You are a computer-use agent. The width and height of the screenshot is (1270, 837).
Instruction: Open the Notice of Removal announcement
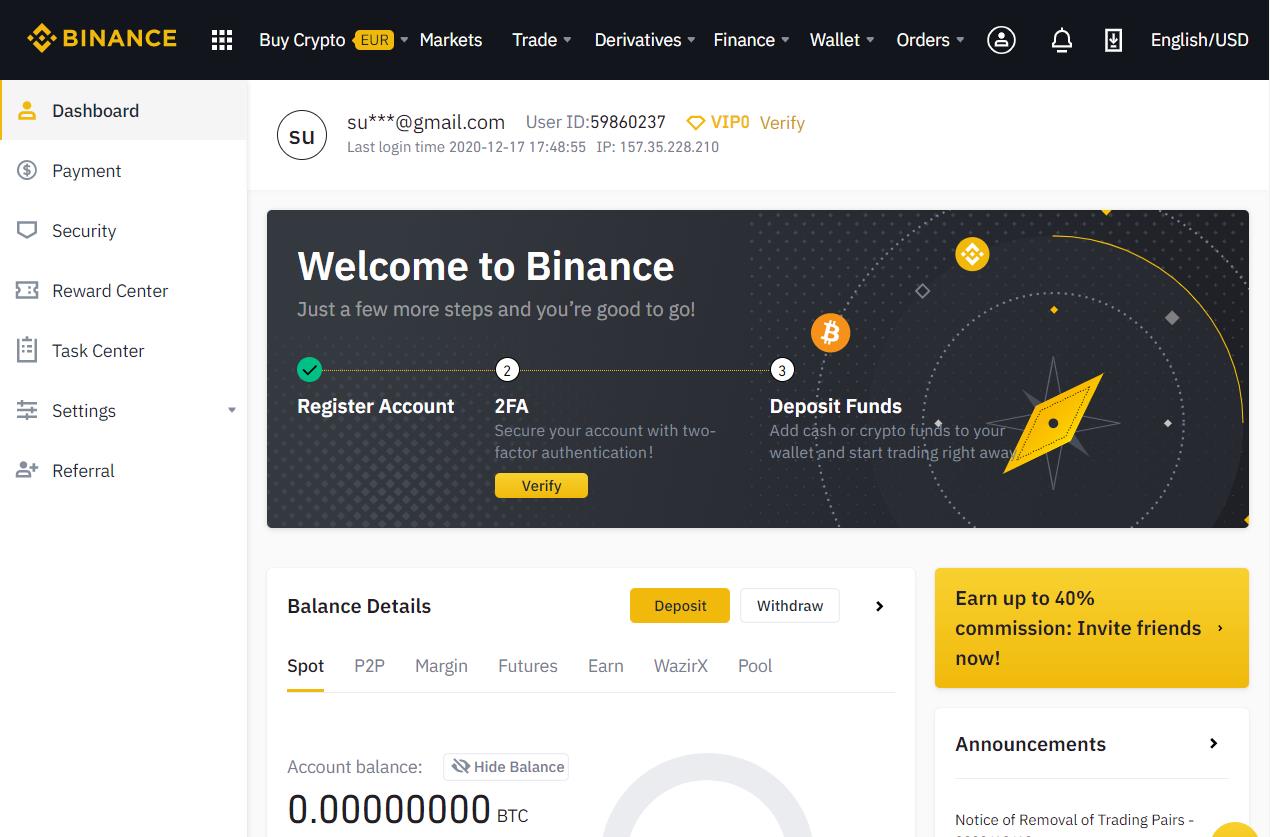pyautogui.click(x=1074, y=820)
